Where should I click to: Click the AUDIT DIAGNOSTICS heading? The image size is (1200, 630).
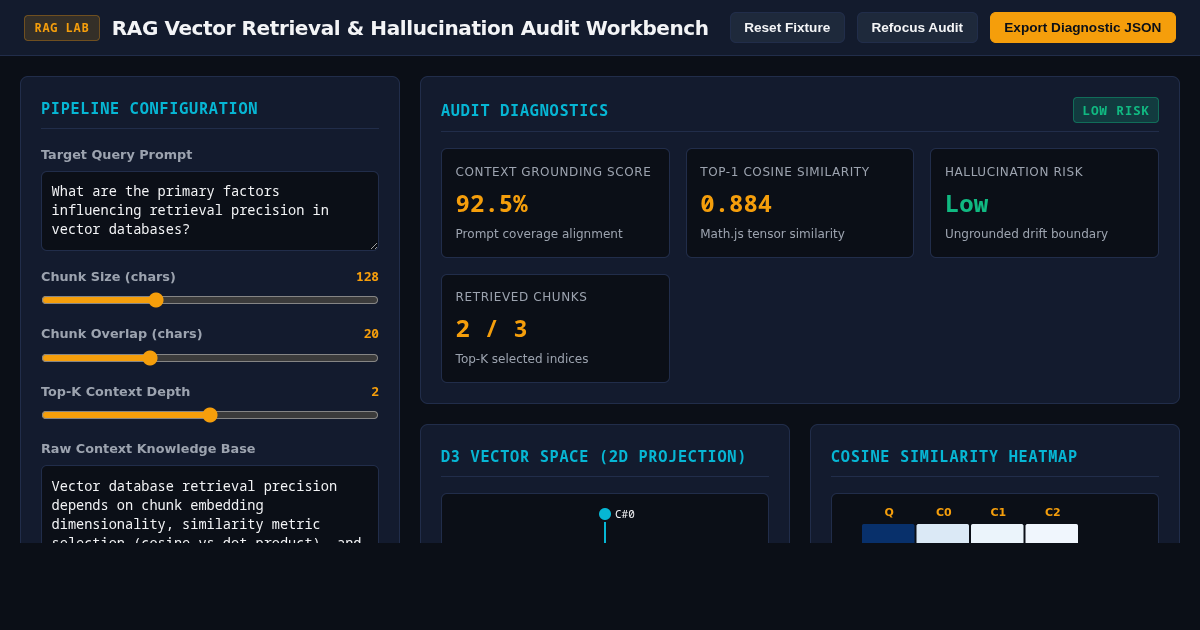[x=524, y=111]
